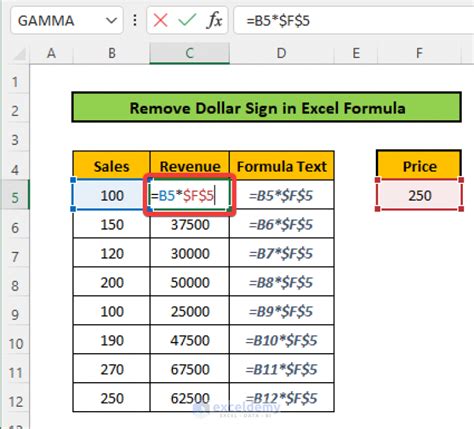The width and height of the screenshot is (474, 429).
Task: Open formula bar options three-dot handle
Action: click(x=135, y=21)
